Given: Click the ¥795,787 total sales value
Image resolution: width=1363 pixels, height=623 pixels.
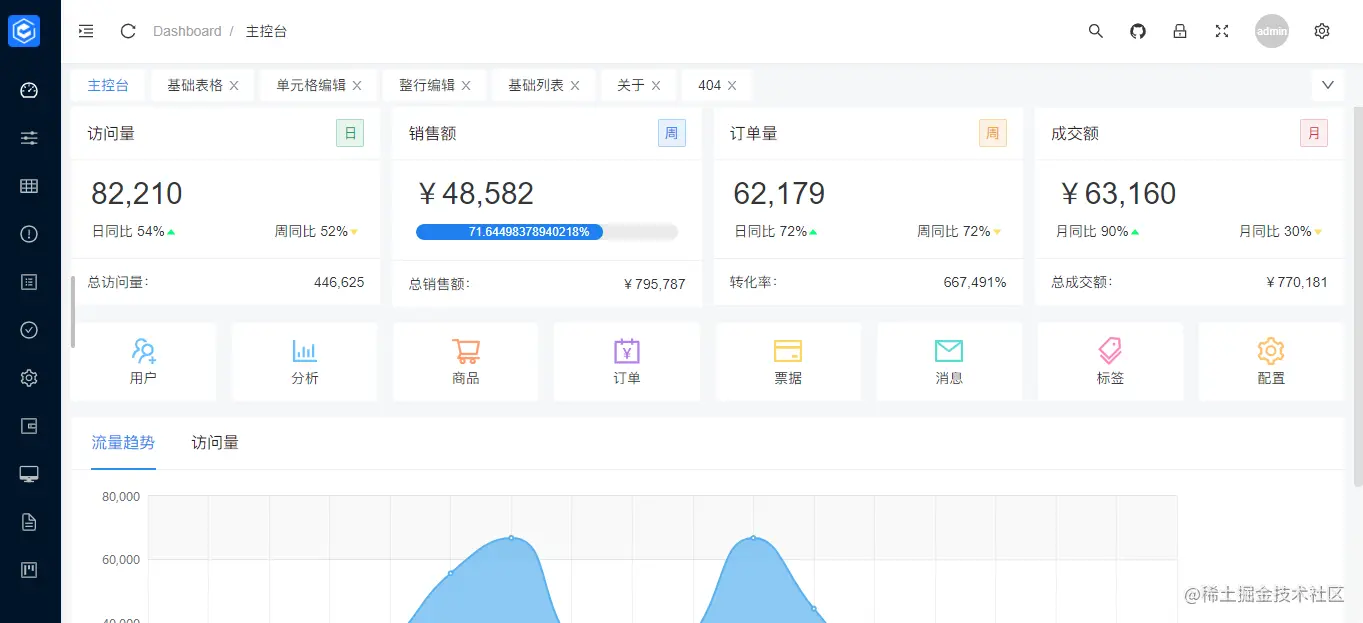Looking at the screenshot, I should [654, 284].
